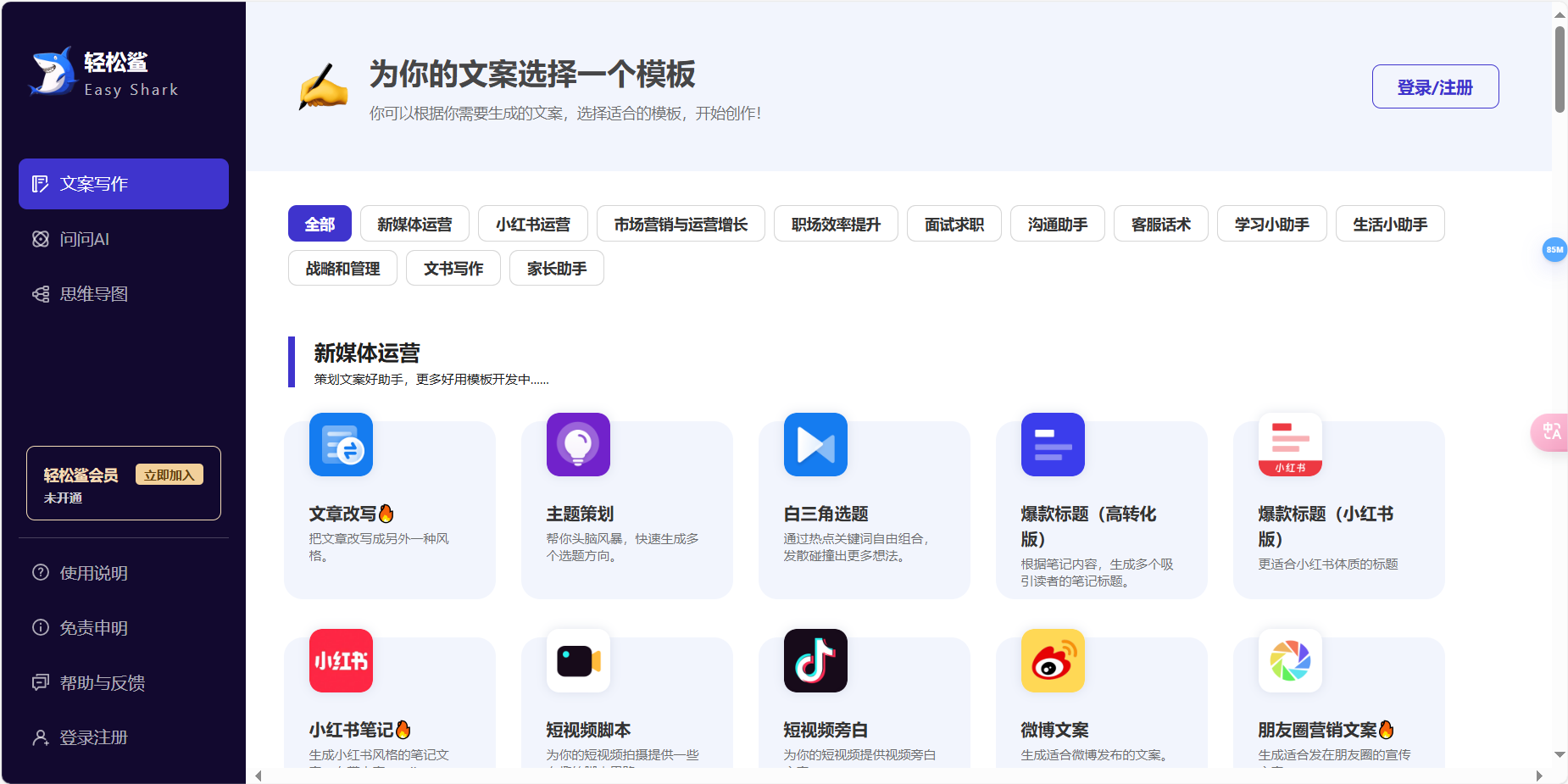Switch to the 职场效率提升 category
This screenshot has height=784, width=1568.
click(836, 223)
